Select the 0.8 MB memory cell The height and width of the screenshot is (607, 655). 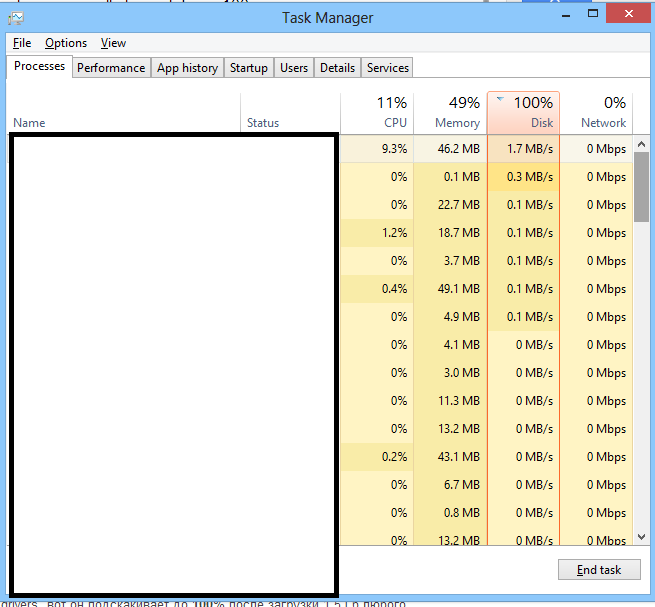click(450, 513)
